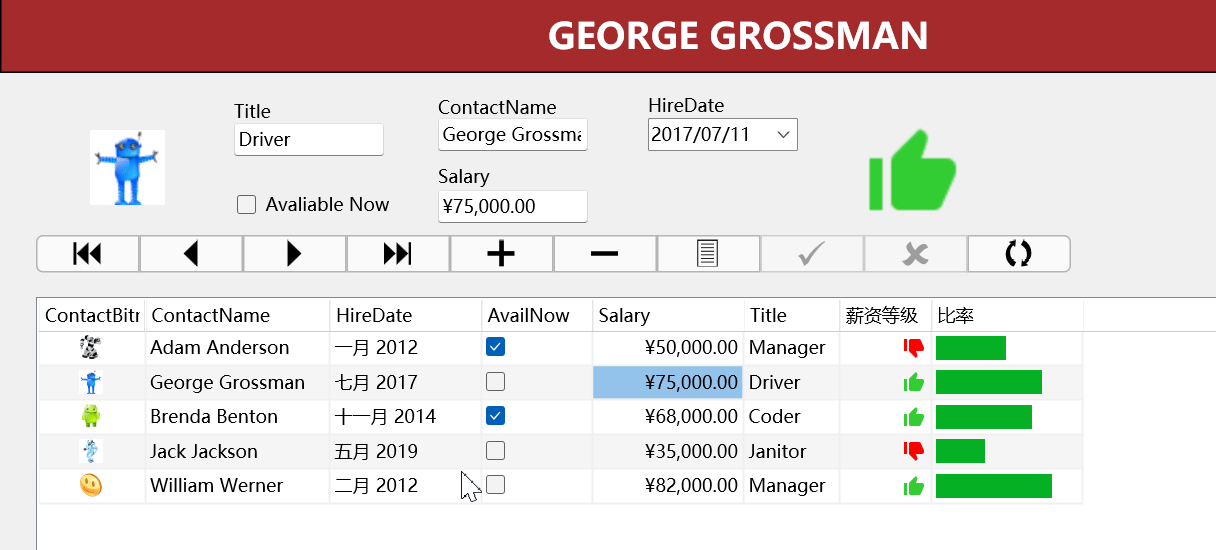Image resolution: width=1216 pixels, height=550 pixels.
Task: Uncheck AvailNow for Adam Anderson
Action: coord(495,347)
